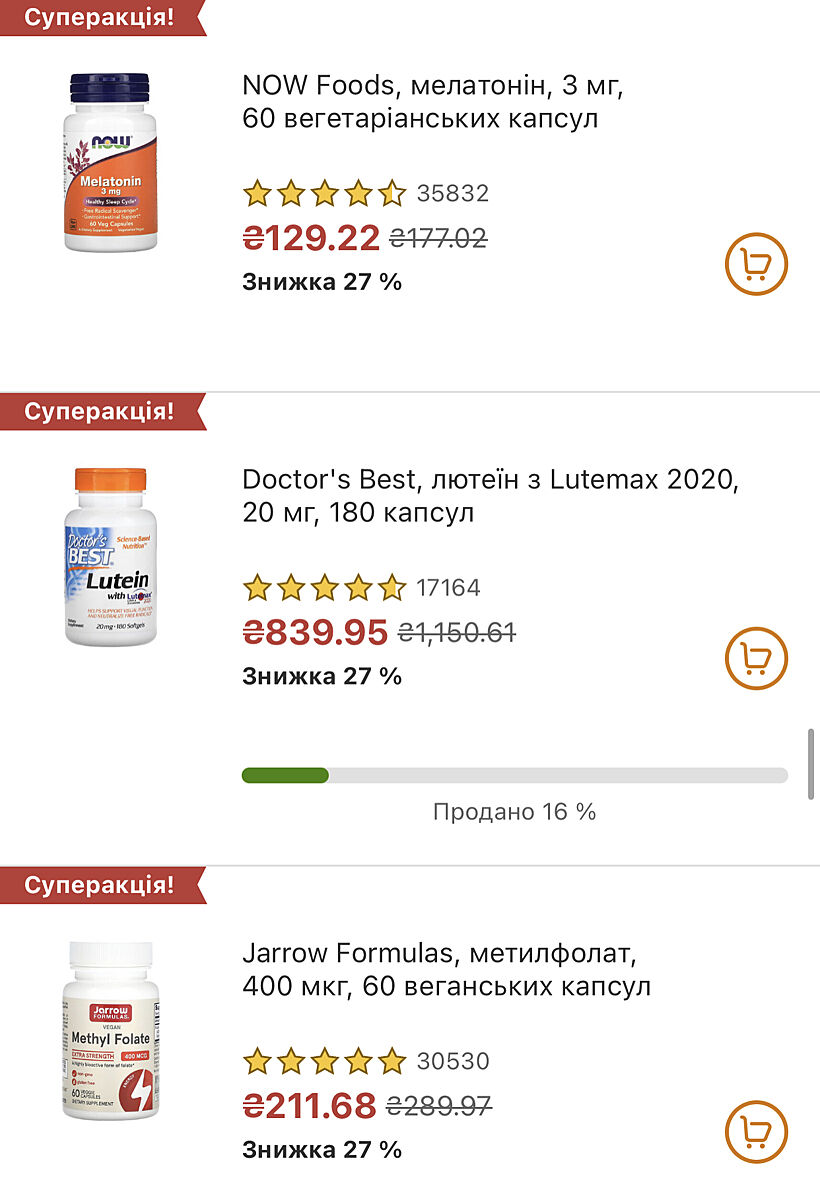This screenshot has height=1200, width=820.
Task: View 30530 reviews for methylfolate
Action: click(x=452, y=1061)
